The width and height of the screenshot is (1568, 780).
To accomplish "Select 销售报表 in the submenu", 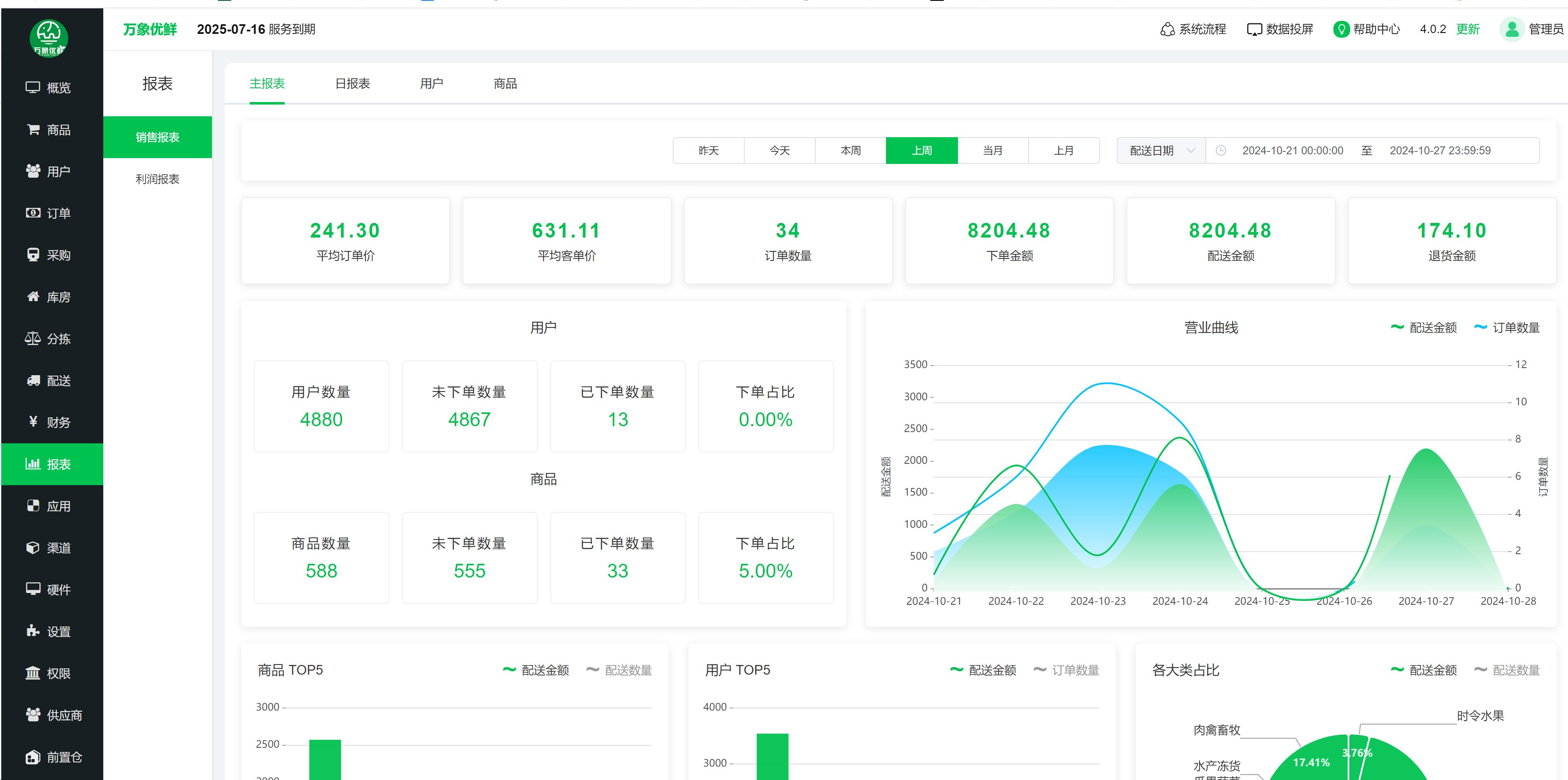I will [x=158, y=137].
